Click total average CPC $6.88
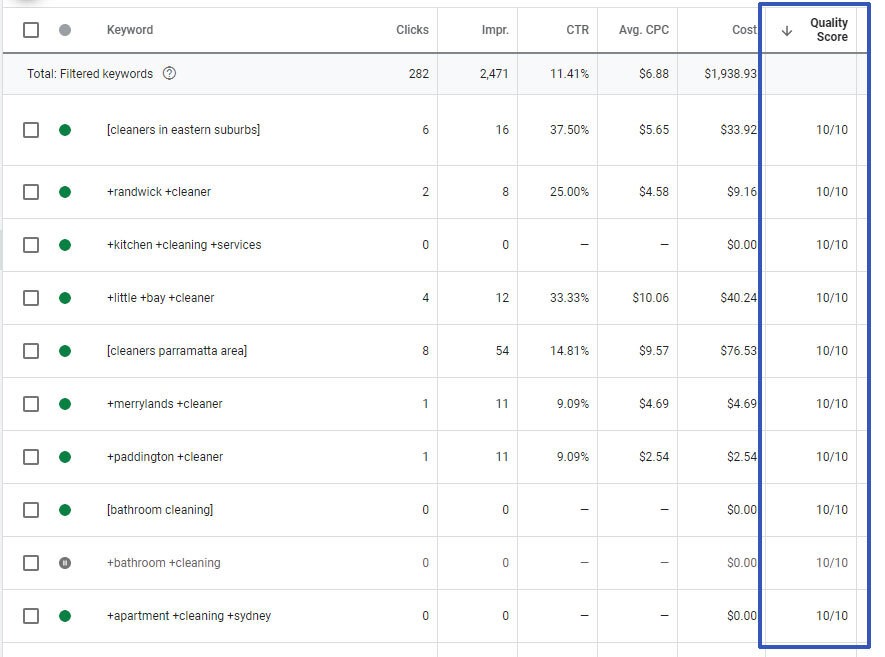Screen dimensions: 885x657 pos(654,74)
